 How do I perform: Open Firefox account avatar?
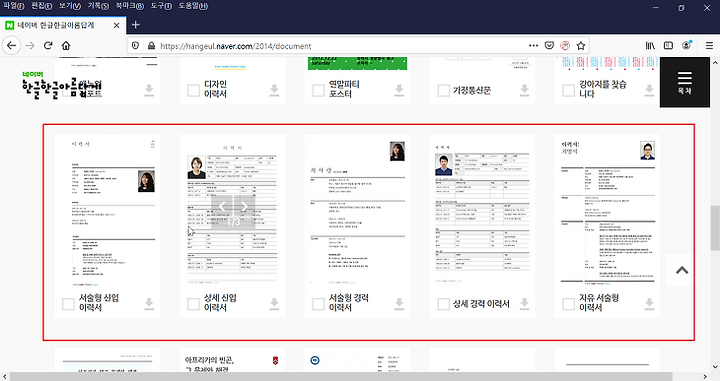[687, 45]
